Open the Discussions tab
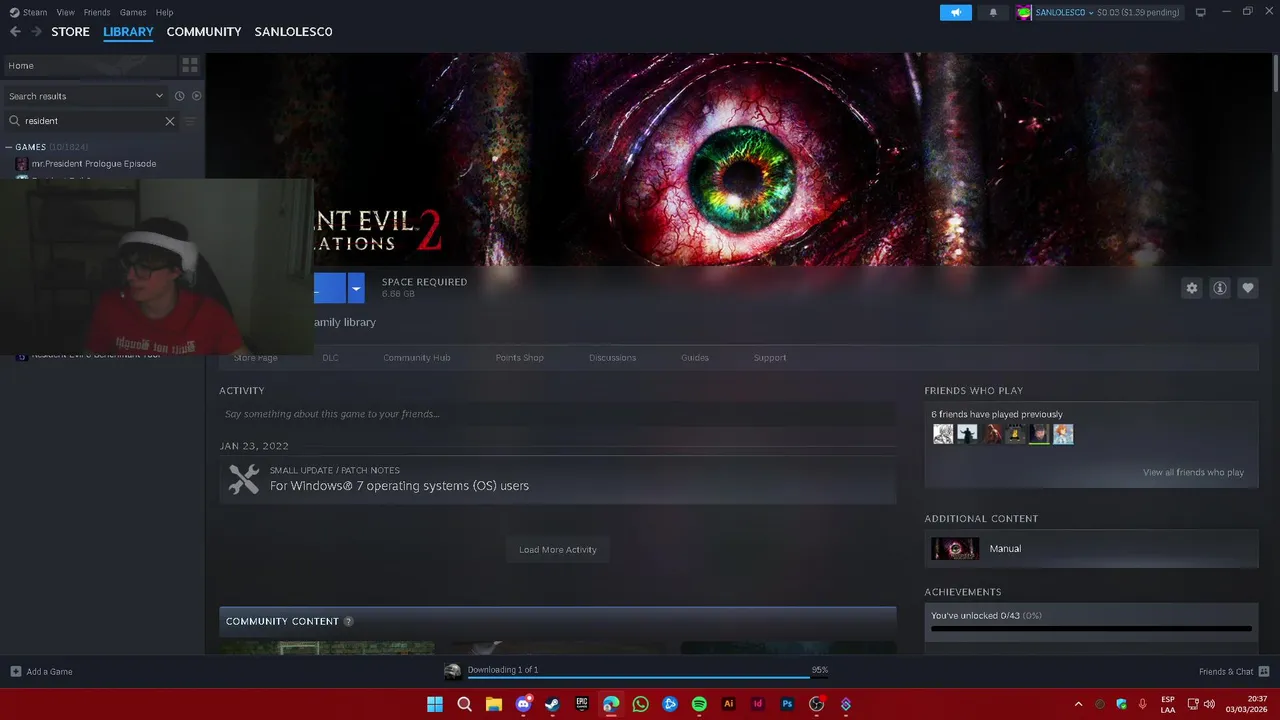This screenshot has height=720, width=1280. point(613,357)
